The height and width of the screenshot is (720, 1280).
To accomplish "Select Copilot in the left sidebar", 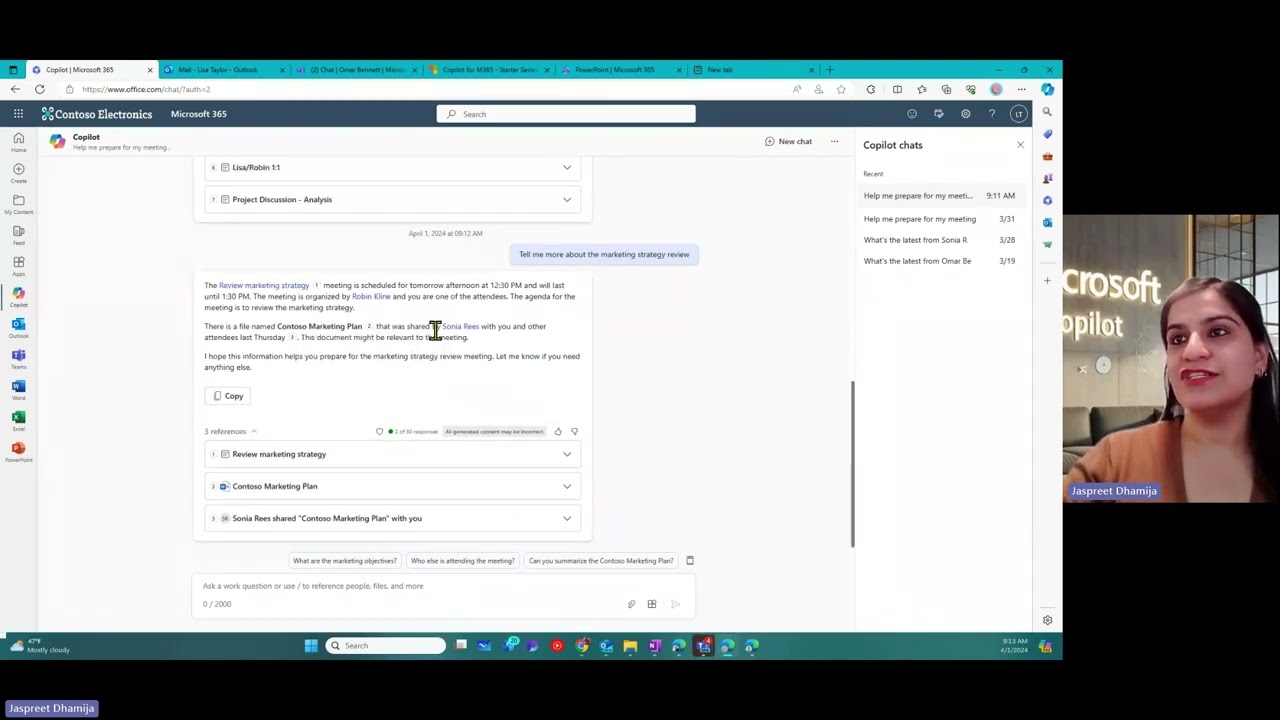I will (x=18, y=297).
